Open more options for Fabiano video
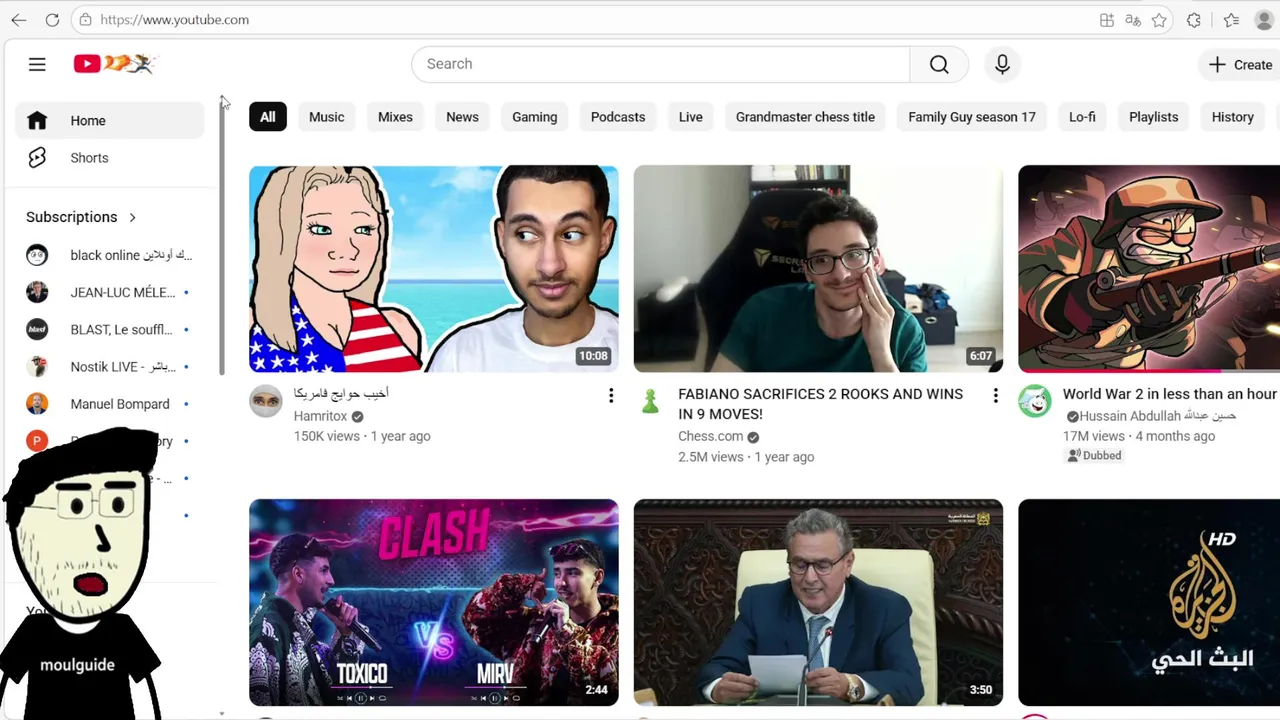 995,396
